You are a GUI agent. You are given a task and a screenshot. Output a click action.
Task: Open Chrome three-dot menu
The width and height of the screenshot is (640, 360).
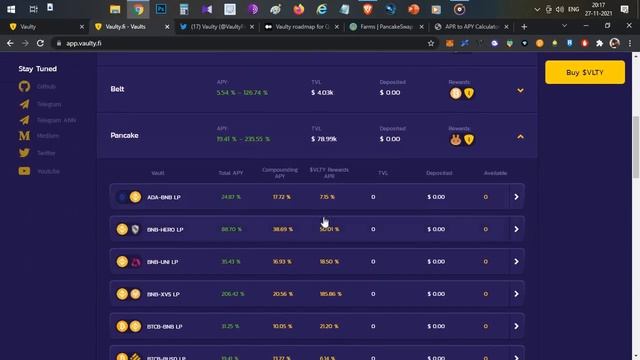click(x=630, y=43)
